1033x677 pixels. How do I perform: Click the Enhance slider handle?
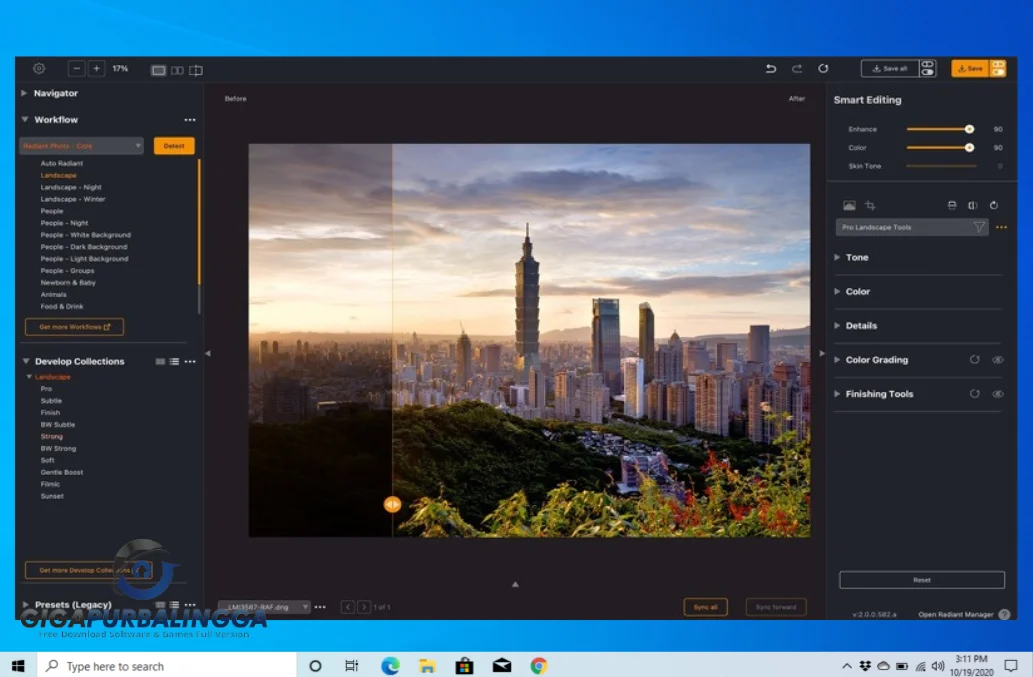pyautogui.click(x=969, y=130)
